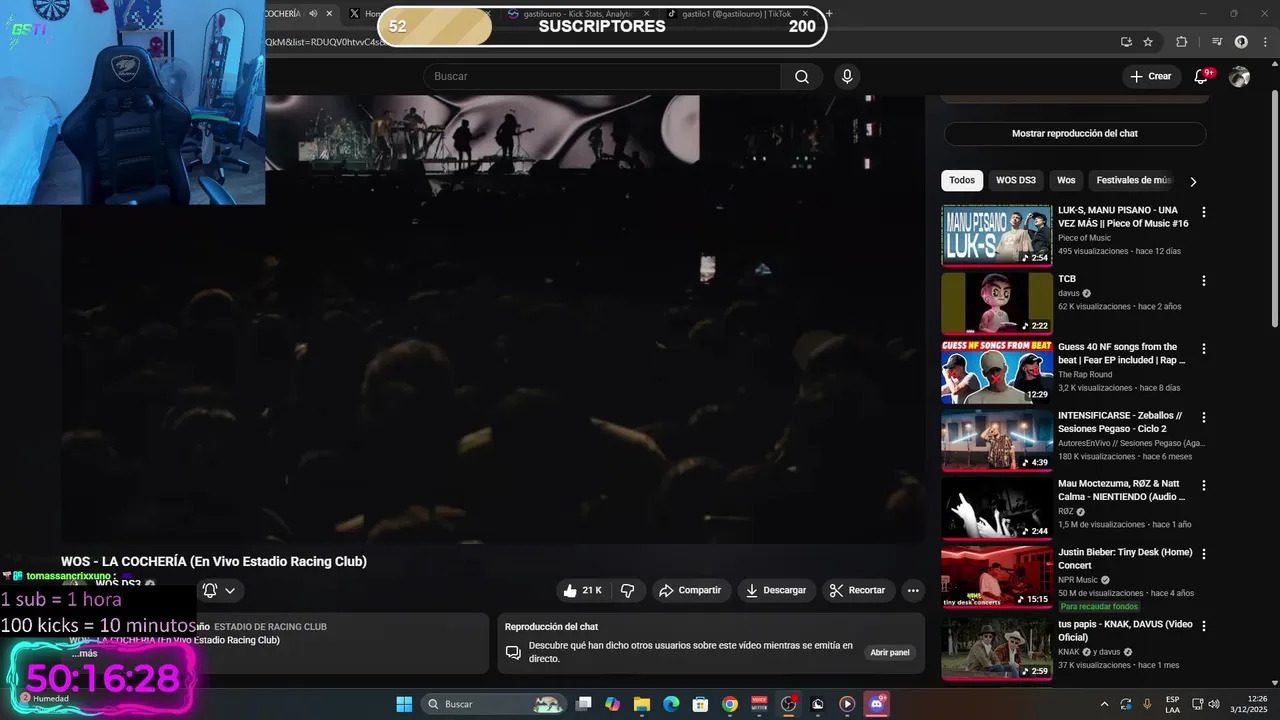Screen dimensions: 1280x720
Task: Open the subscription notification bell dropdown
Action: (x=219, y=591)
